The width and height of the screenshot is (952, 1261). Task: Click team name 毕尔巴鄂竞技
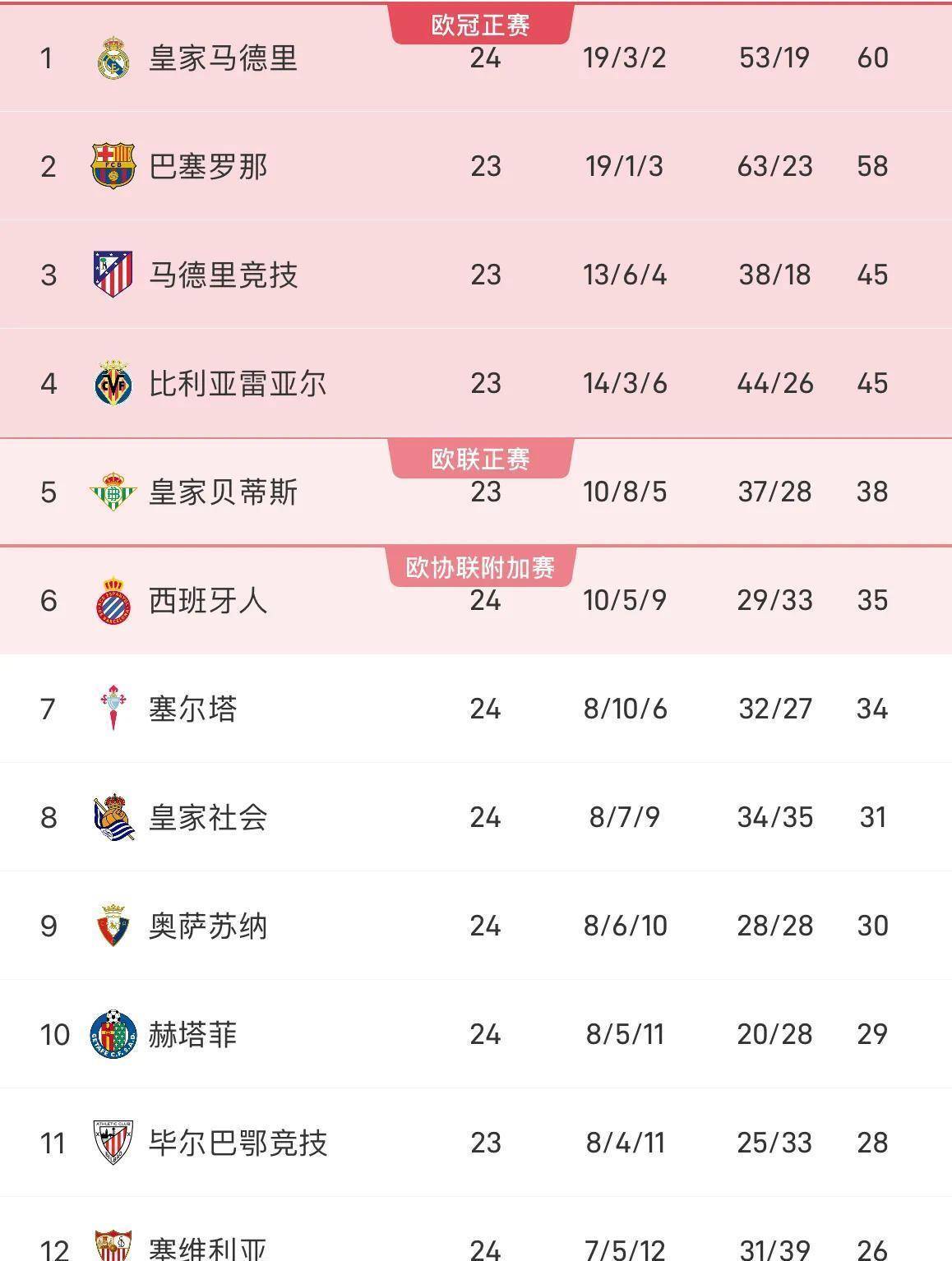point(238,1143)
